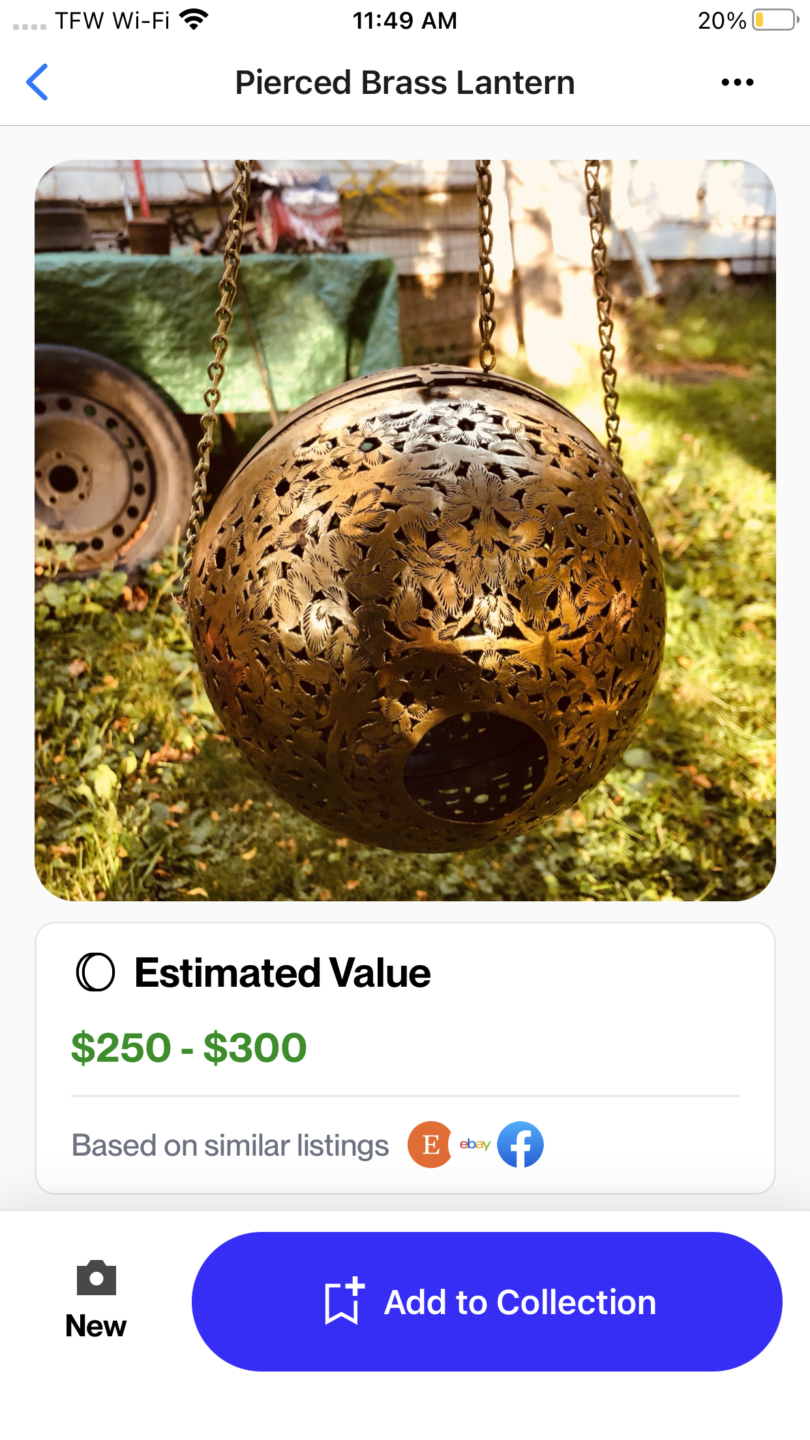Tap the coin icon beside Estimated Value
Image resolution: width=810 pixels, height=1440 pixels.
(x=96, y=973)
